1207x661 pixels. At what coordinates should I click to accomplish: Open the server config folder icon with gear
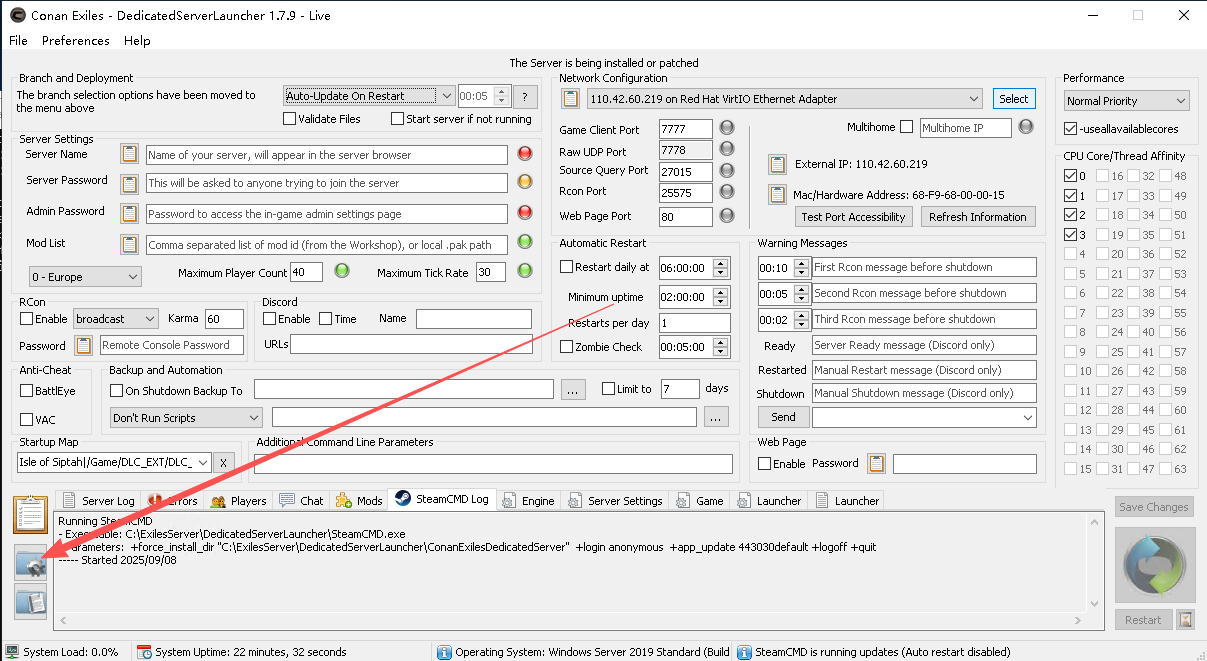[x=32, y=564]
